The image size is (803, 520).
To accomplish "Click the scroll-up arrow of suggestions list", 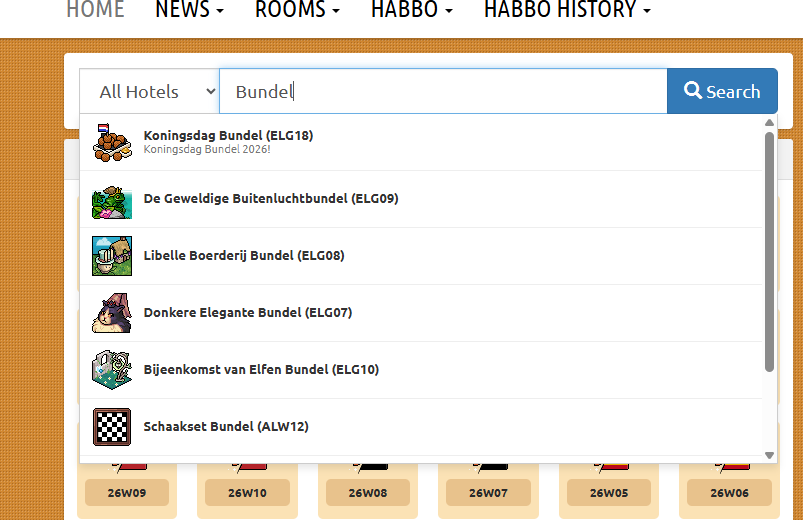I will [769, 122].
